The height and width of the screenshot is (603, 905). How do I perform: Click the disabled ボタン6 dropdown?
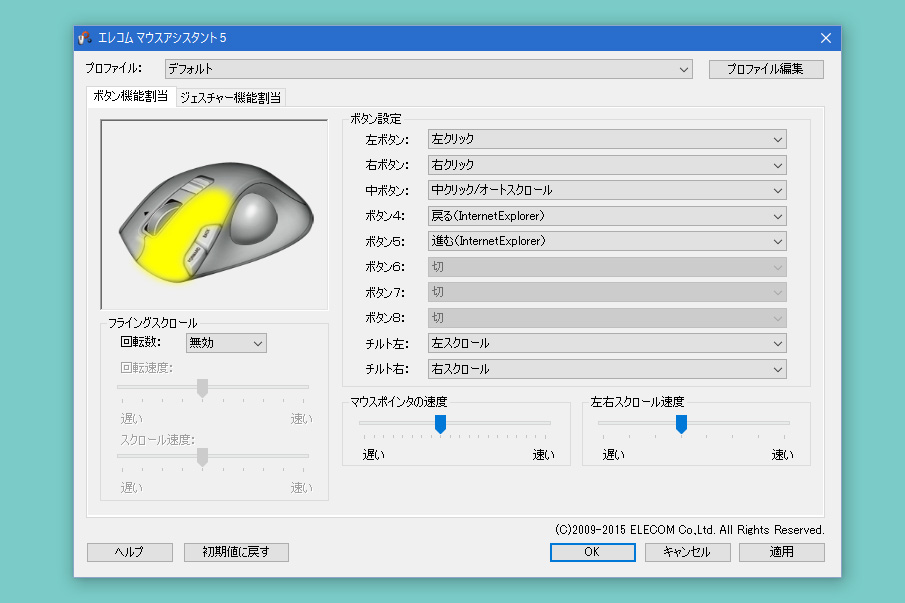(x=607, y=267)
